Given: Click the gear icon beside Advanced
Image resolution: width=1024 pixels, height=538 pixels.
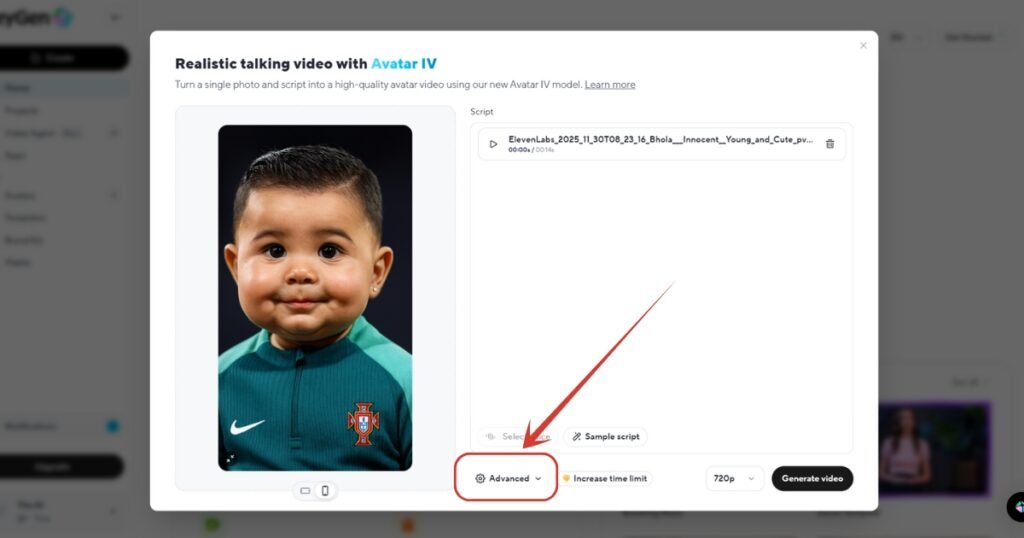Looking at the screenshot, I should pyautogui.click(x=480, y=479).
